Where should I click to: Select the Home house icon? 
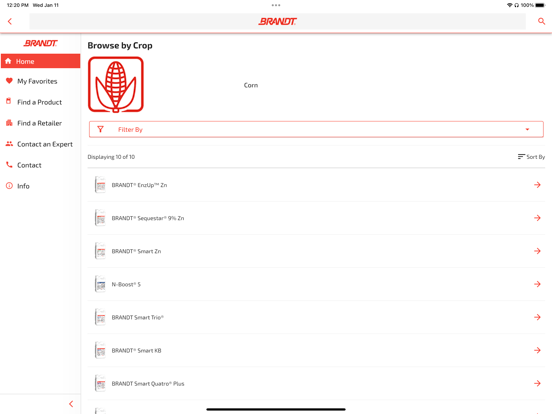click(x=8, y=61)
